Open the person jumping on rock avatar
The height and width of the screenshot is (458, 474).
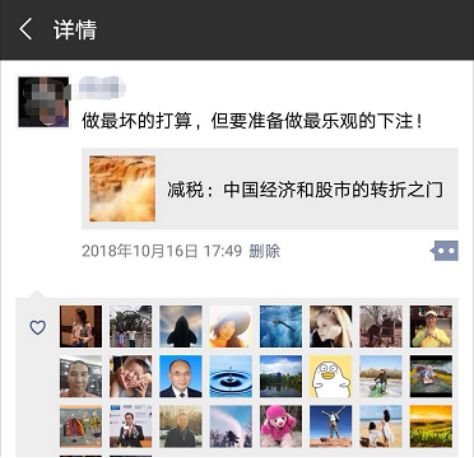click(x=331, y=426)
